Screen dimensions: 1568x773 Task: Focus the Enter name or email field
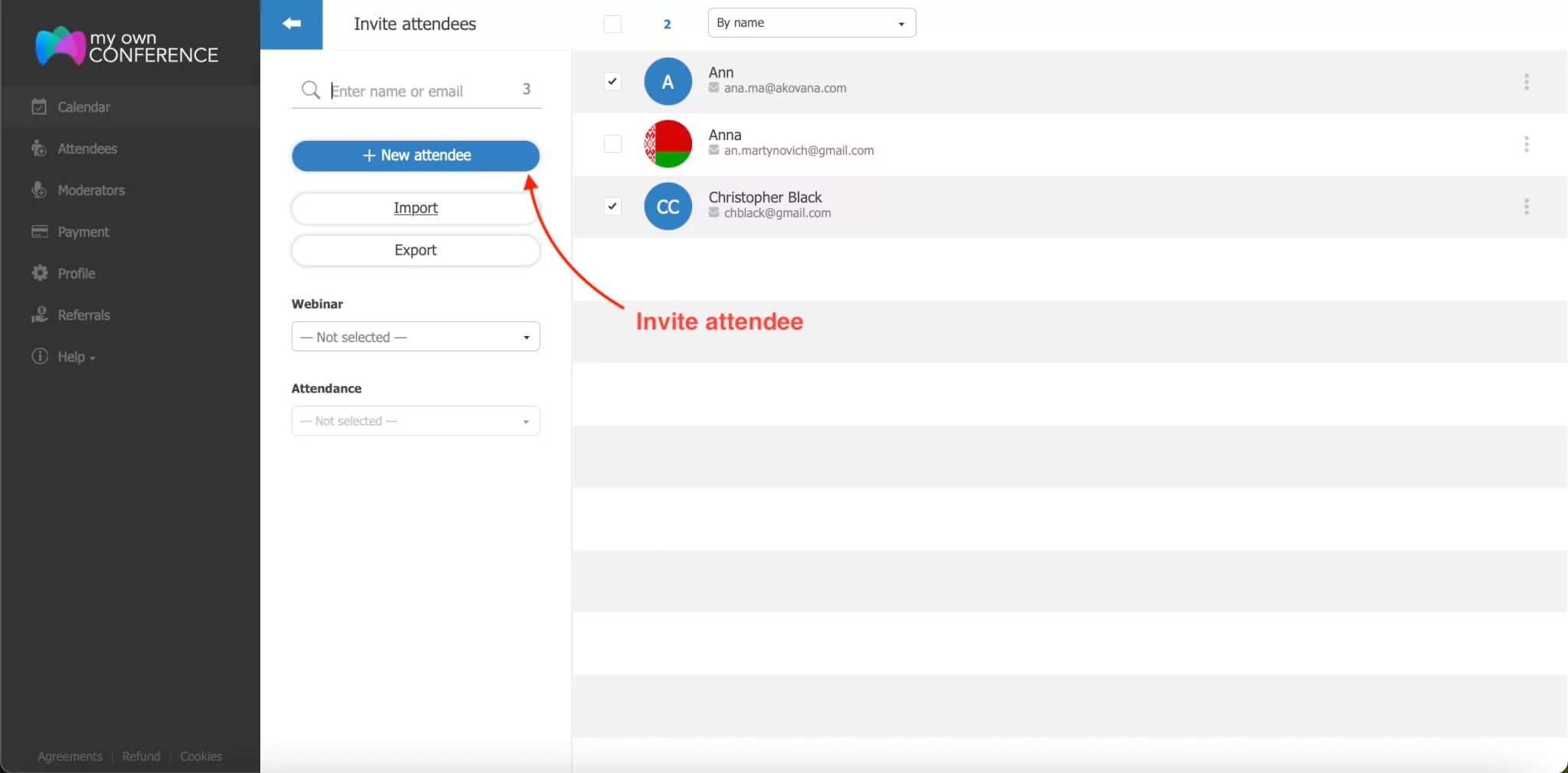pos(421,91)
